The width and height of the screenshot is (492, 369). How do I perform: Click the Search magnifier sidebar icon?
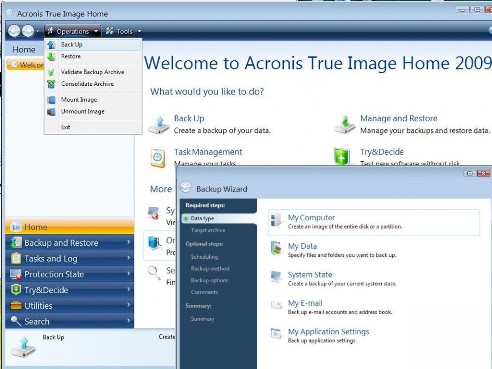tap(16, 321)
